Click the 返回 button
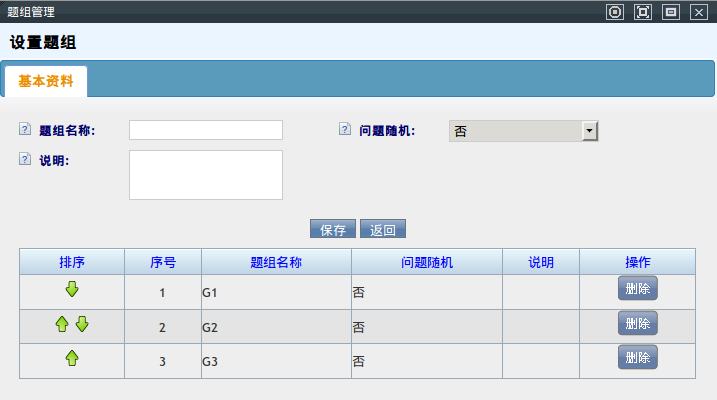This screenshot has height=400, width=717. pos(383,229)
